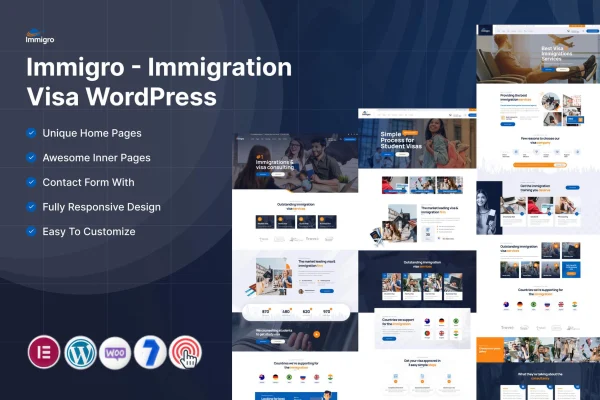This screenshot has height=400, width=600.
Task: Click the checkmark beside Easy To Customize
Action: [x=31, y=231]
